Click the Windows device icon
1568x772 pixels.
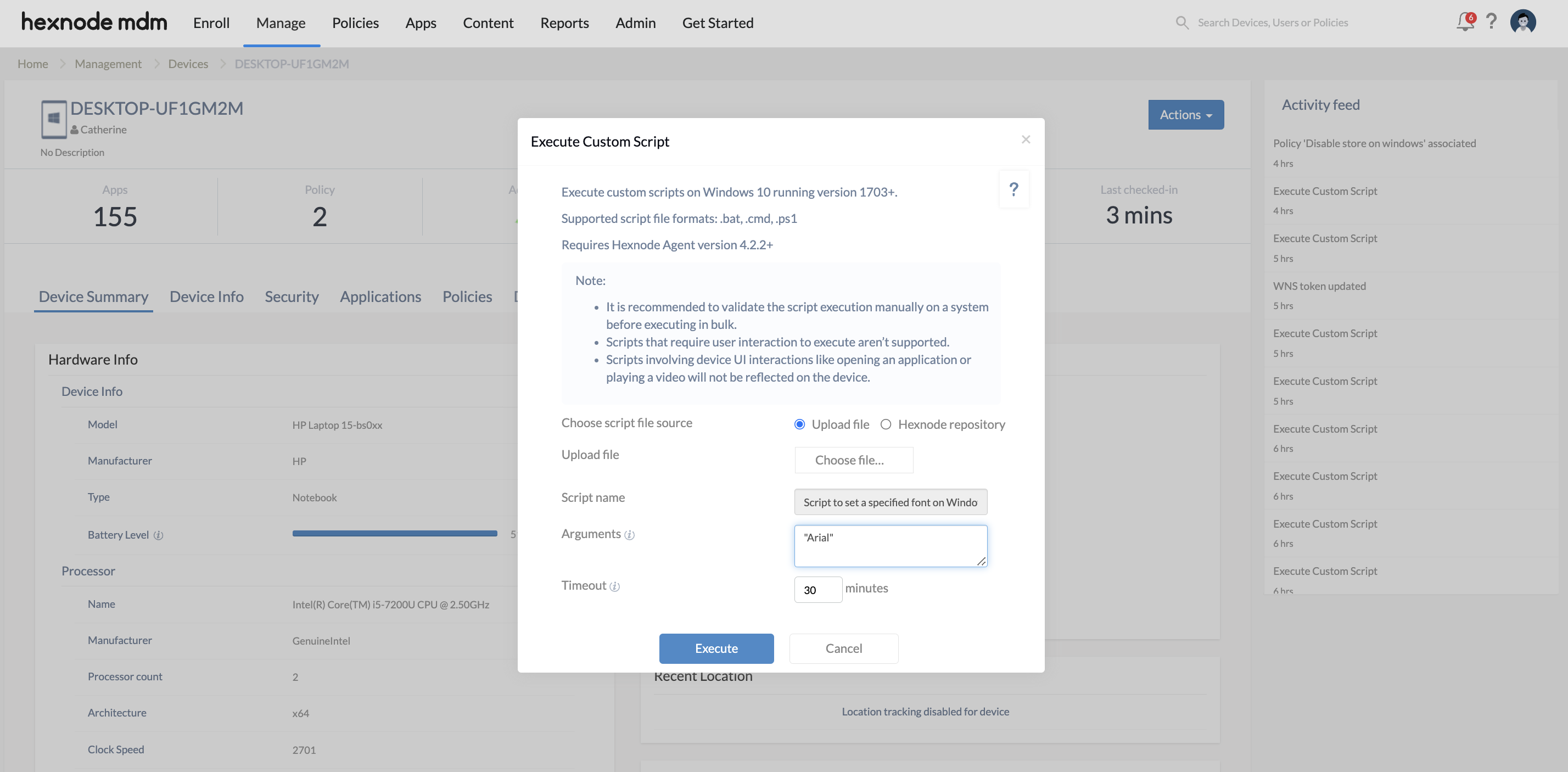coord(54,119)
